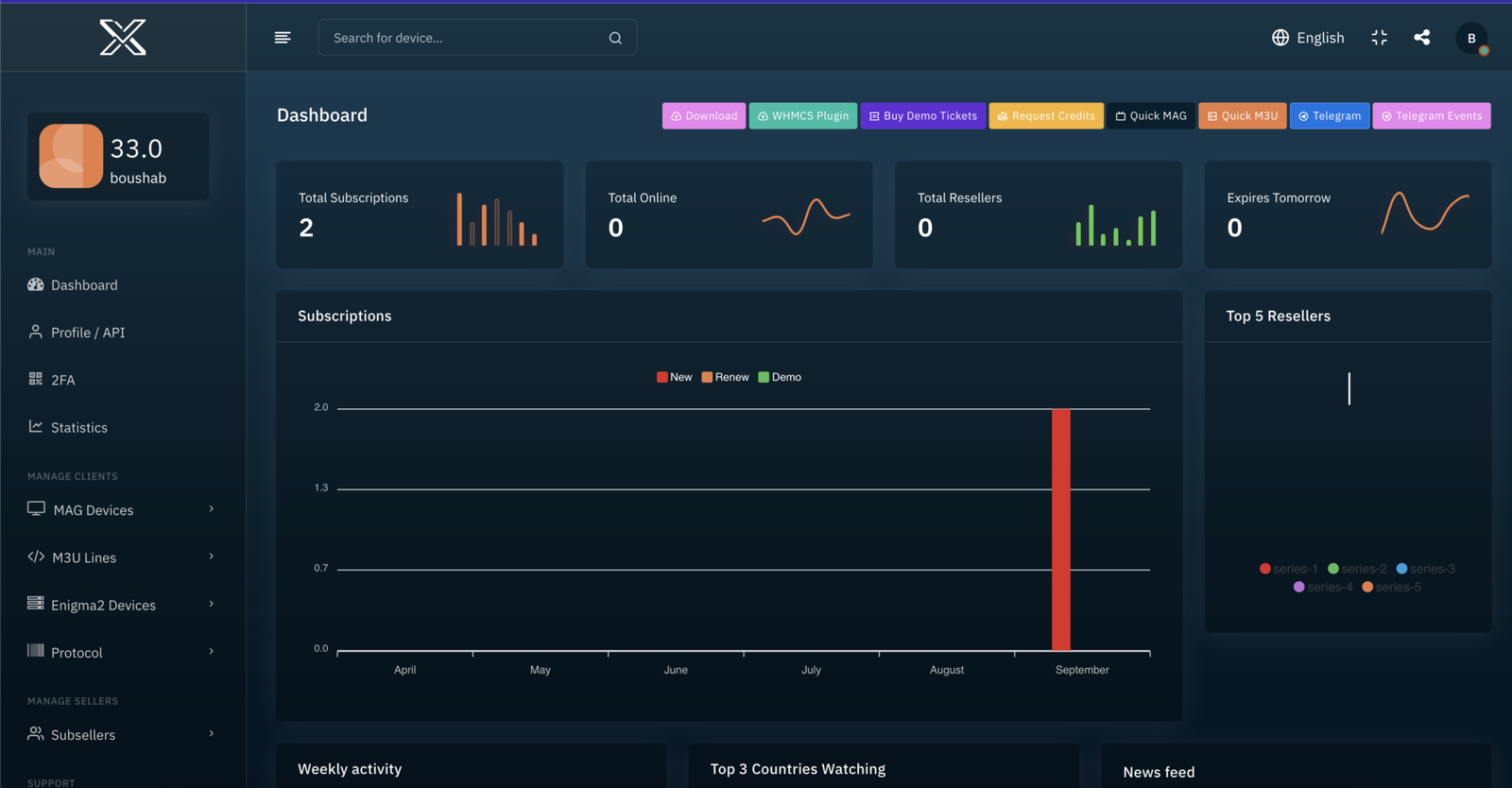Screen dimensions: 1512x788
Task: Click the Dashboard gauge icon in the sidebar
Action: click(36, 284)
